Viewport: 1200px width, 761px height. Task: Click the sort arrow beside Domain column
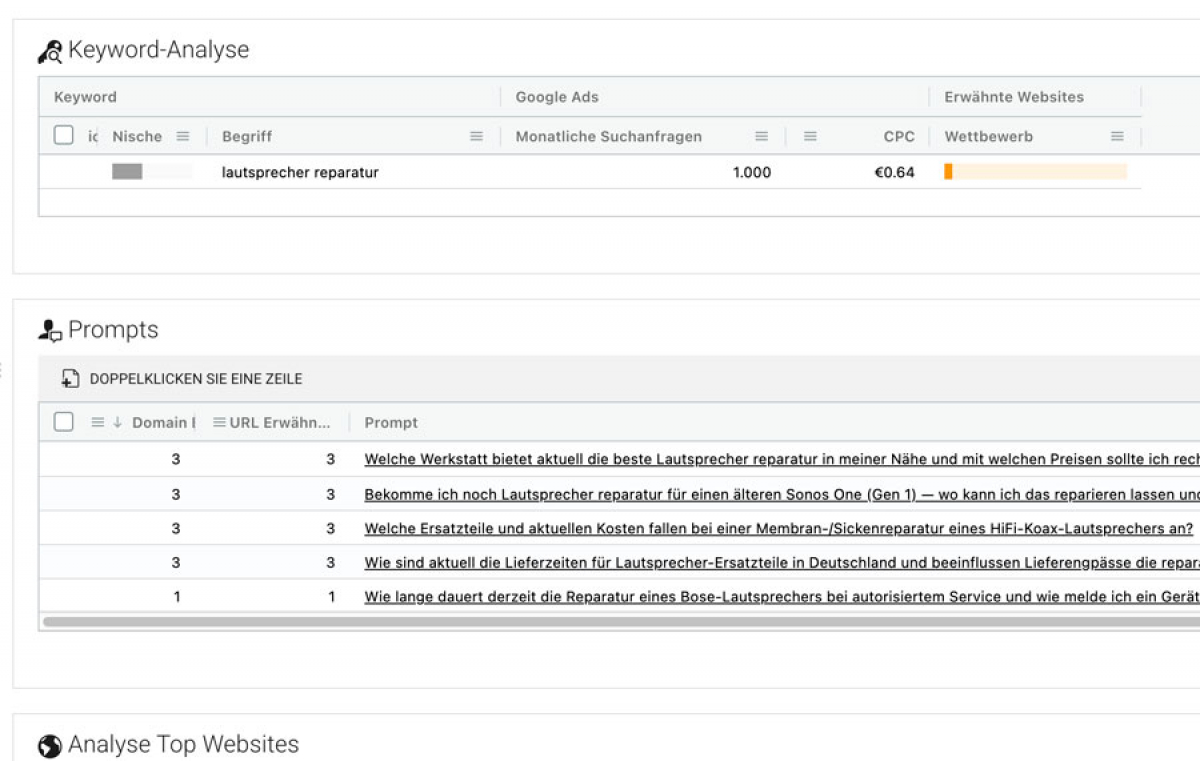117,423
